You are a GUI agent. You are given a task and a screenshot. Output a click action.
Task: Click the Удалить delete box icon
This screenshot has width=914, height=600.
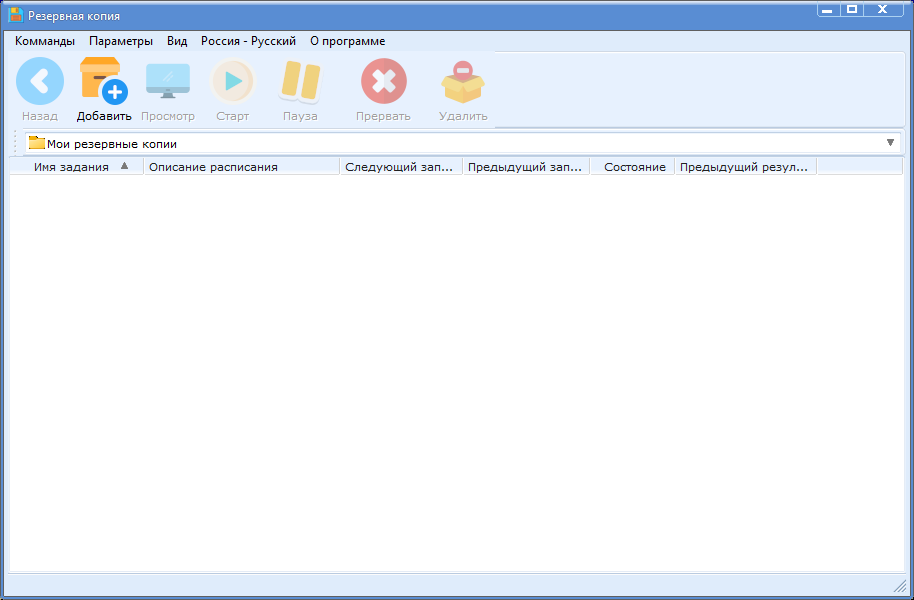462,81
